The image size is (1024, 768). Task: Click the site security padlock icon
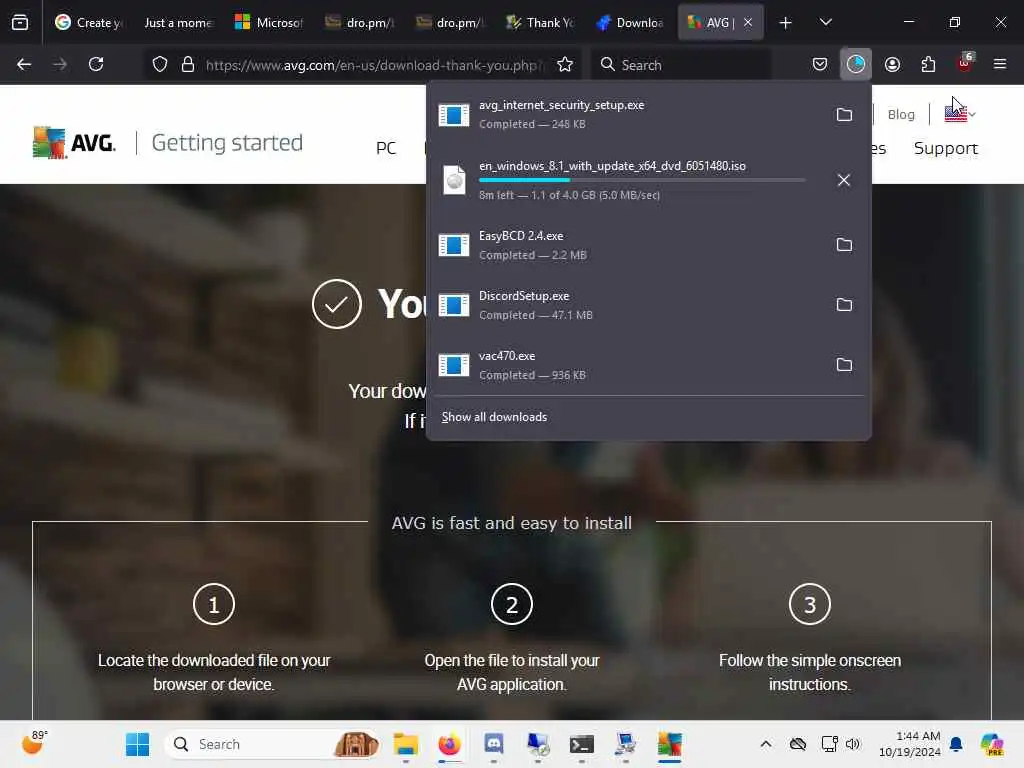pos(187,64)
